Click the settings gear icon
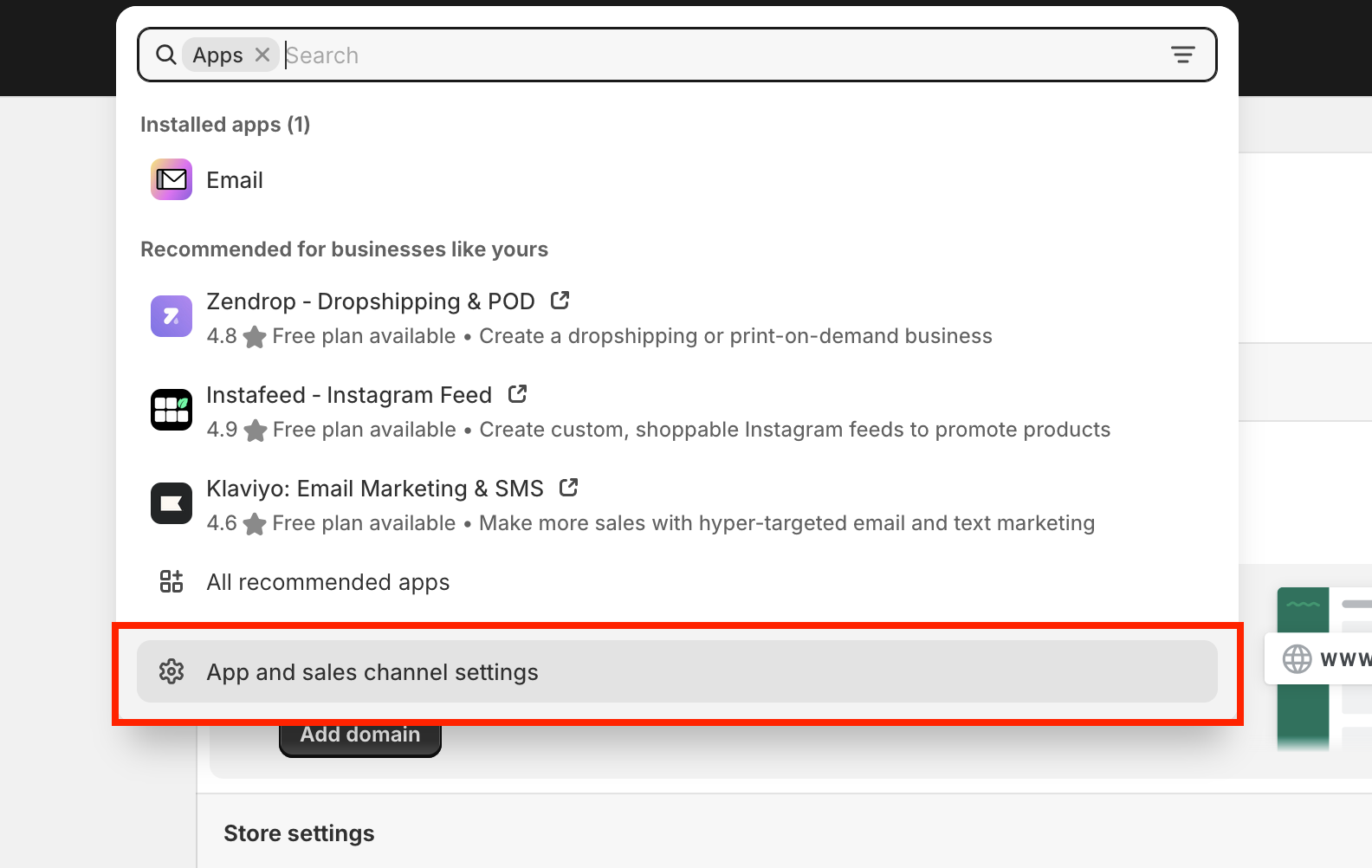This screenshot has width=1372, height=868. pyautogui.click(x=171, y=671)
